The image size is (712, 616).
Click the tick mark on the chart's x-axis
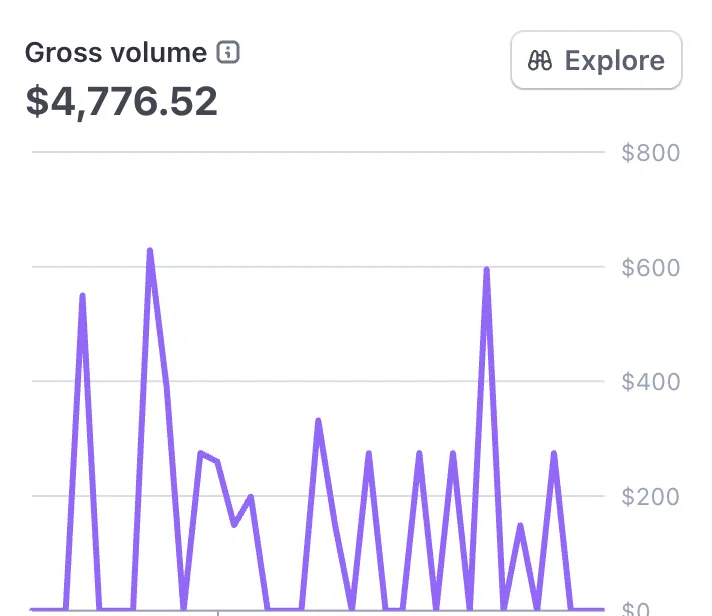point(218,610)
